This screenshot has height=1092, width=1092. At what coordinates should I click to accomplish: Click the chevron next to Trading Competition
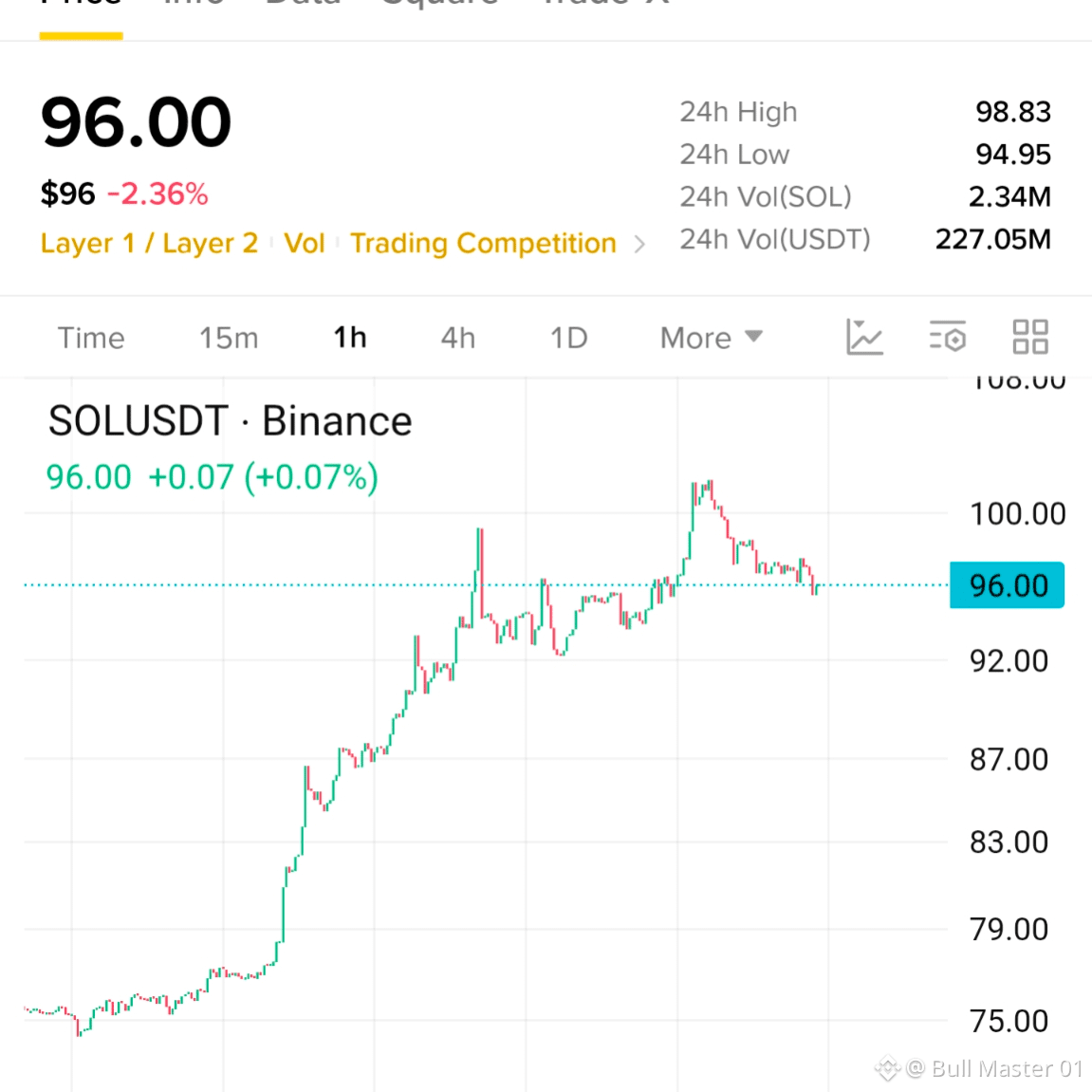pyautogui.click(x=639, y=245)
